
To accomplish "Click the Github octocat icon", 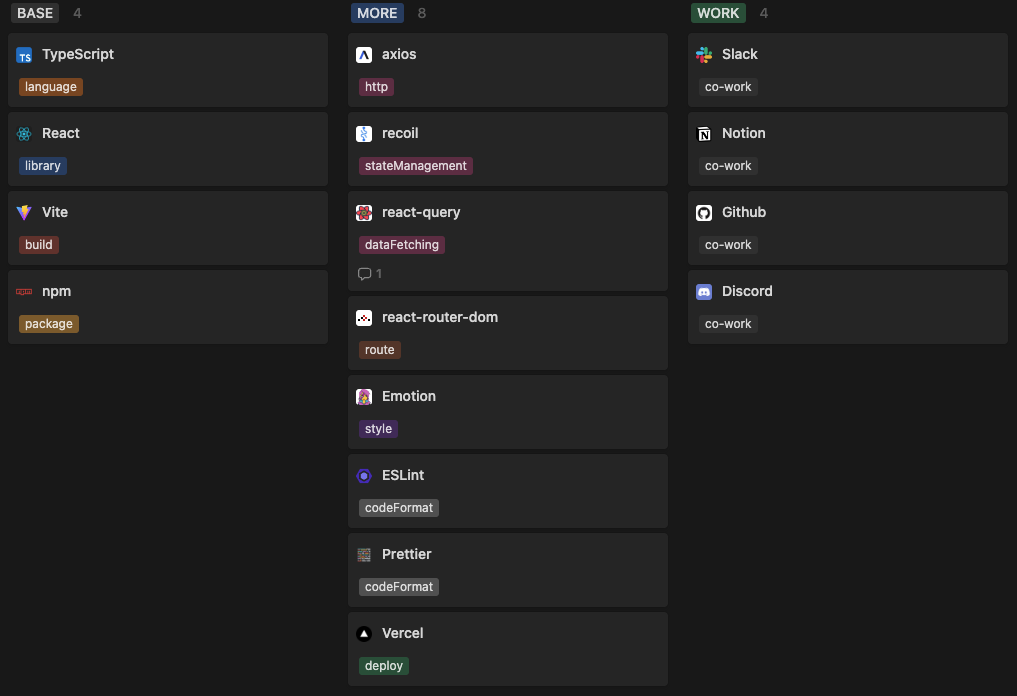I will (704, 213).
